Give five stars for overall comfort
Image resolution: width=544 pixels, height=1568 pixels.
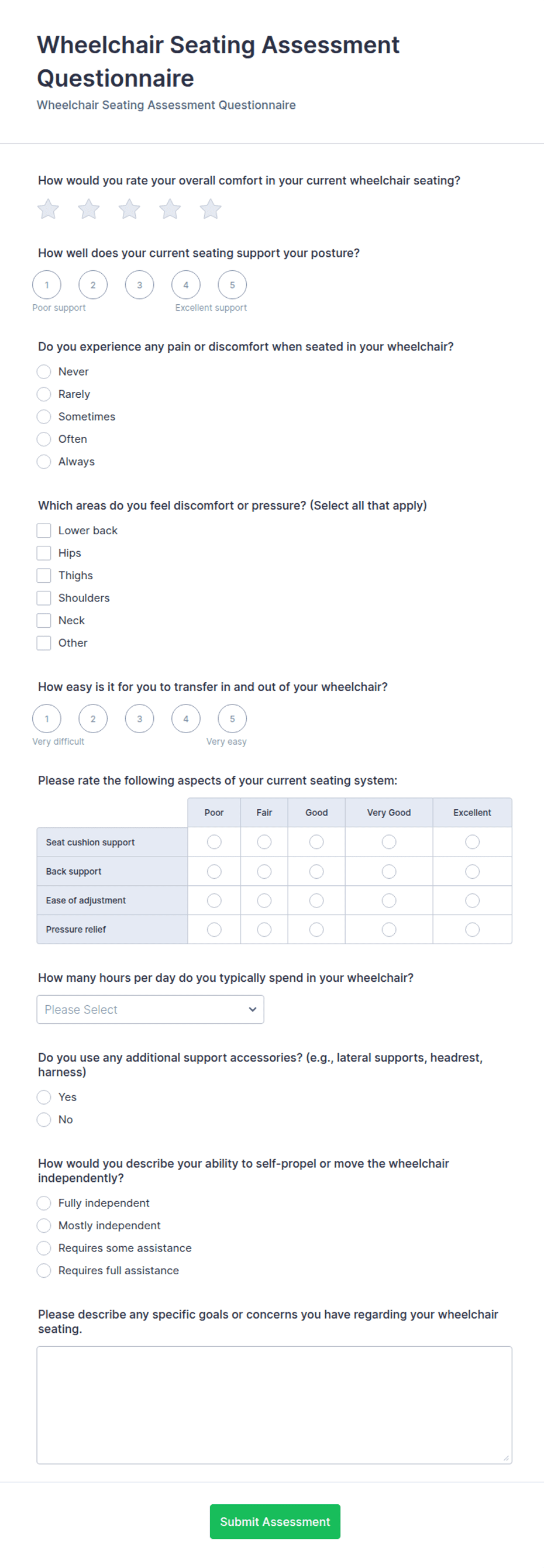(x=211, y=209)
